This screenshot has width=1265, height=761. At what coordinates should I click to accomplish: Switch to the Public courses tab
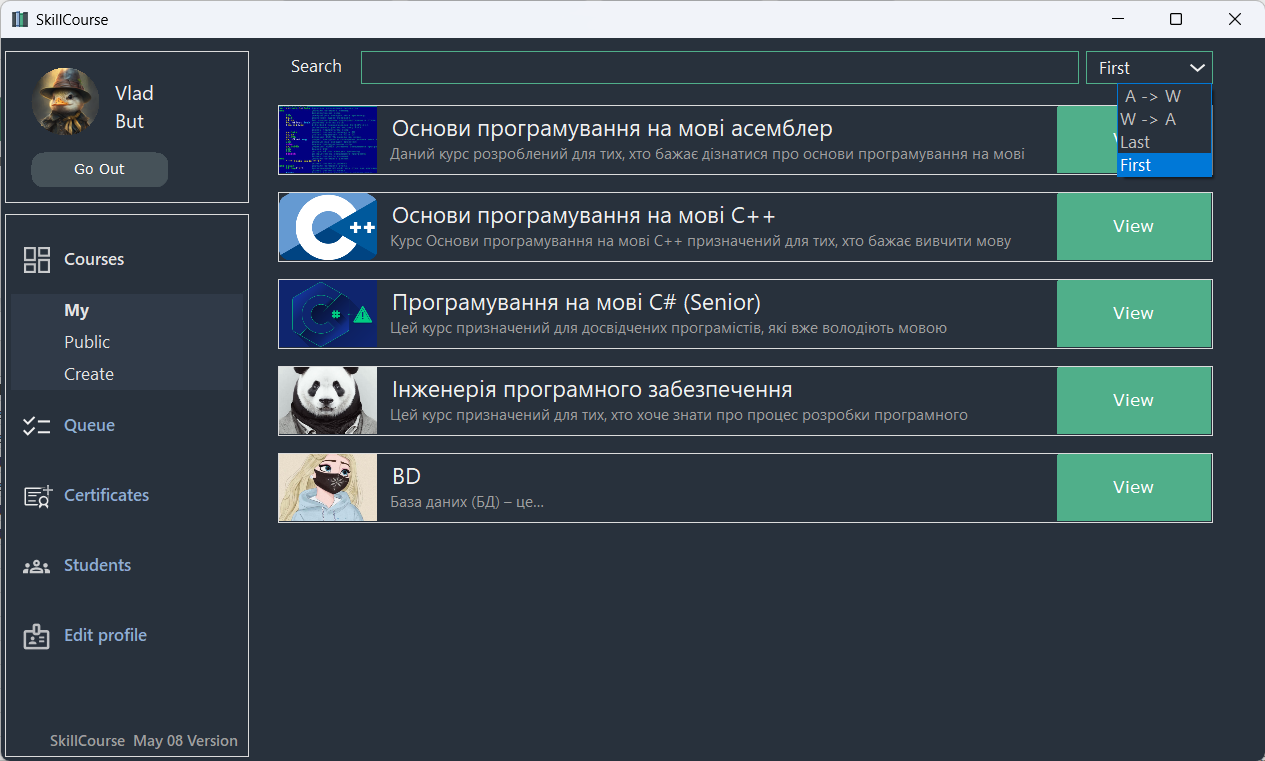[x=87, y=341]
